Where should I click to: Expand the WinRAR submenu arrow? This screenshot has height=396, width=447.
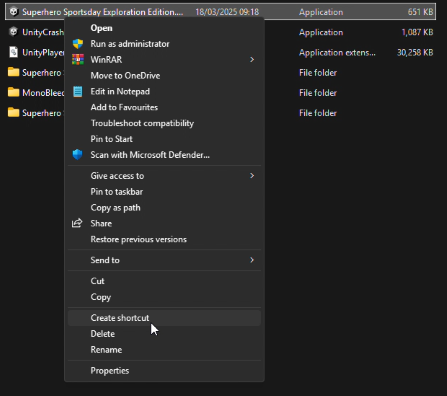[252, 59]
